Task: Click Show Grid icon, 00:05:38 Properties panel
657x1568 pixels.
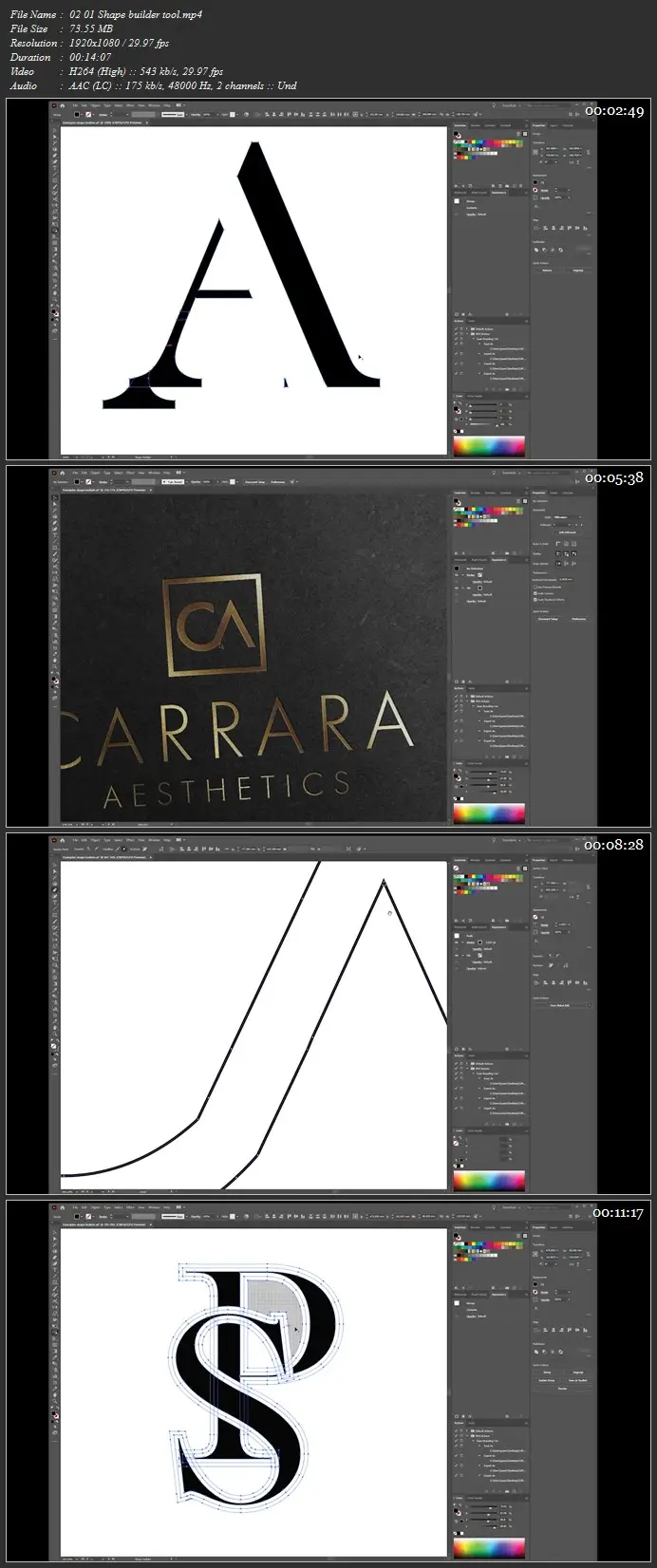Action: (x=566, y=544)
